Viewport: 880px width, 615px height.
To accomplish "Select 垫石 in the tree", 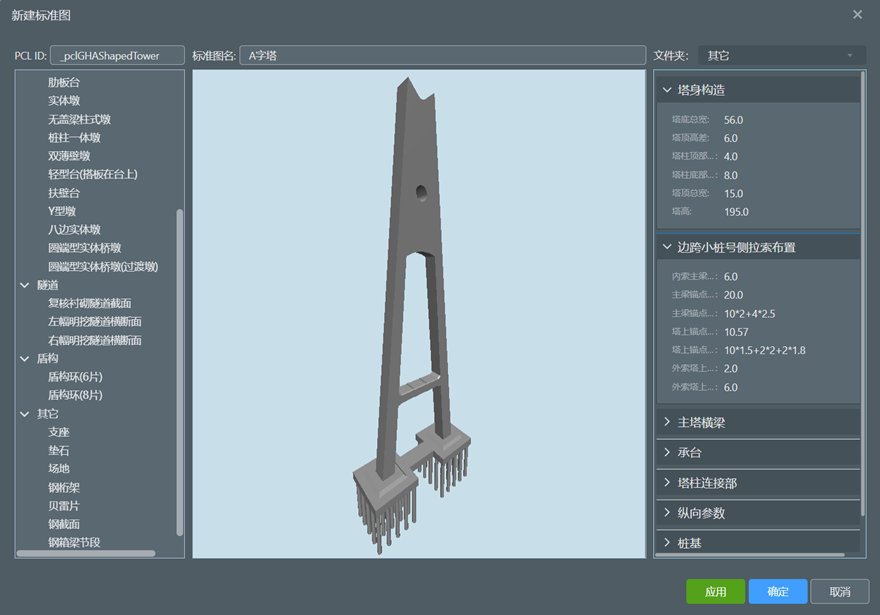I will (59, 451).
